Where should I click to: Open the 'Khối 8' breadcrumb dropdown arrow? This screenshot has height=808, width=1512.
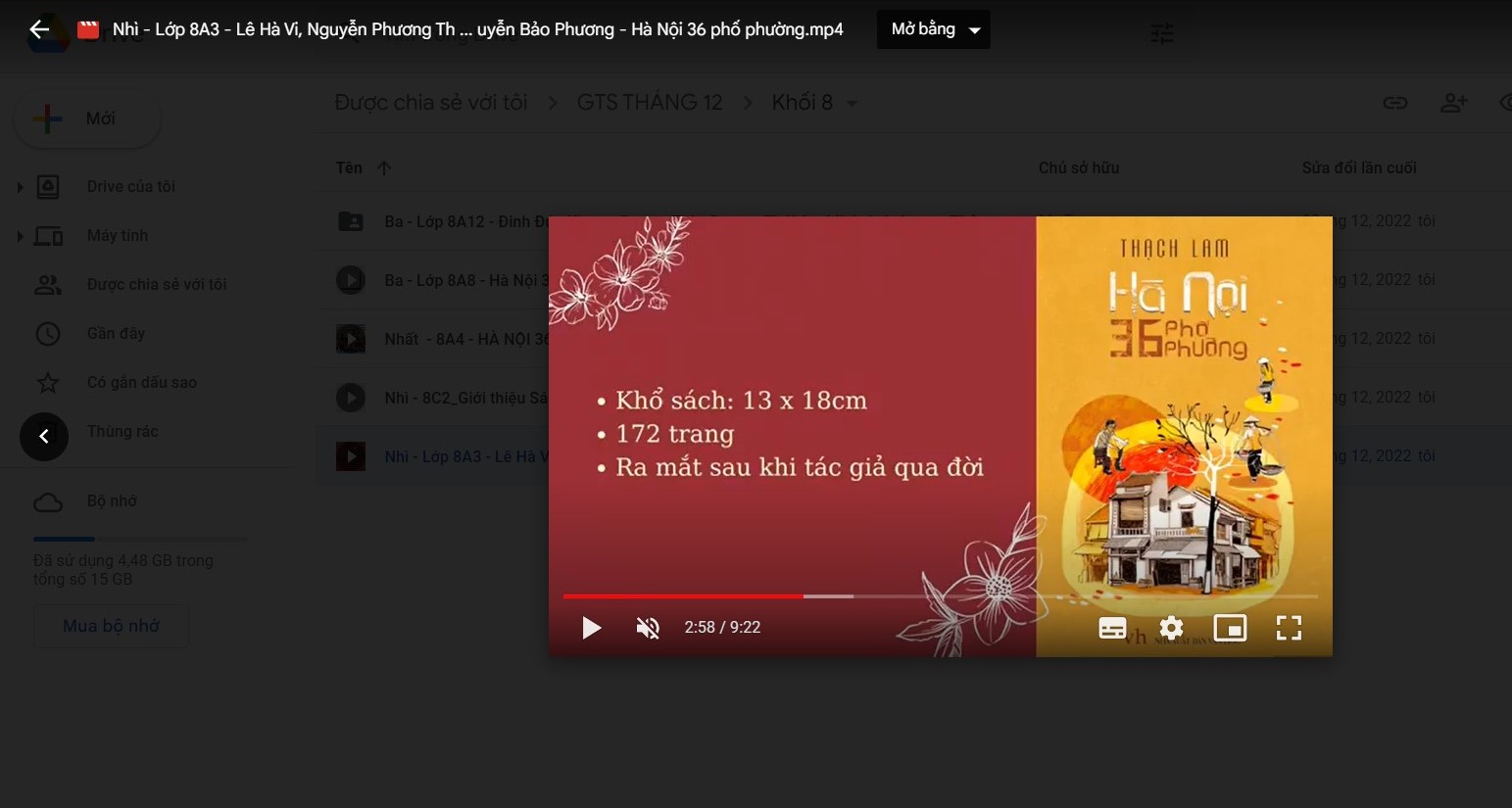(x=853, y=103)
